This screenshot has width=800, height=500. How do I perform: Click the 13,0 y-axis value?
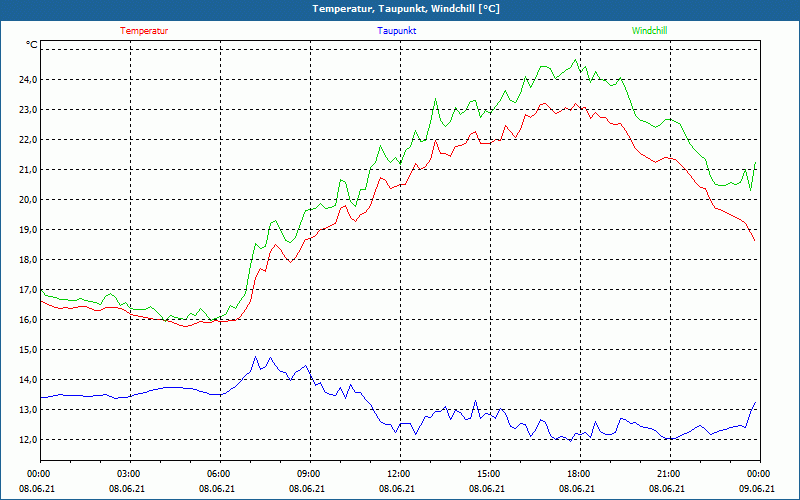click(29, 410)
